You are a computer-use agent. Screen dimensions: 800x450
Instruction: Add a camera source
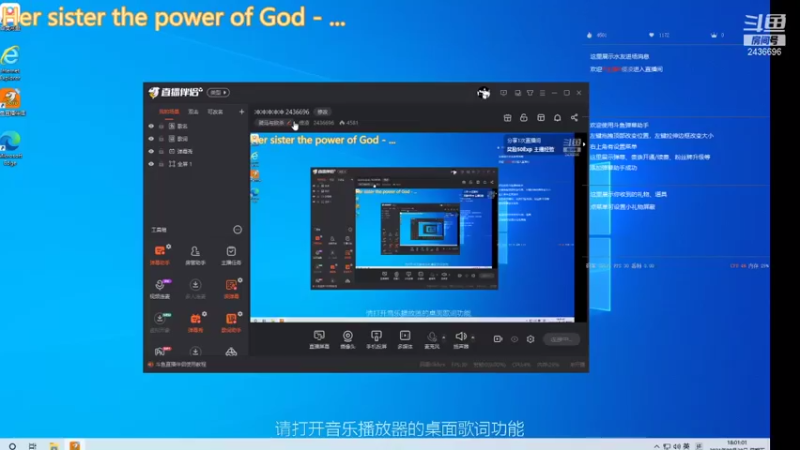click(347, 339)
